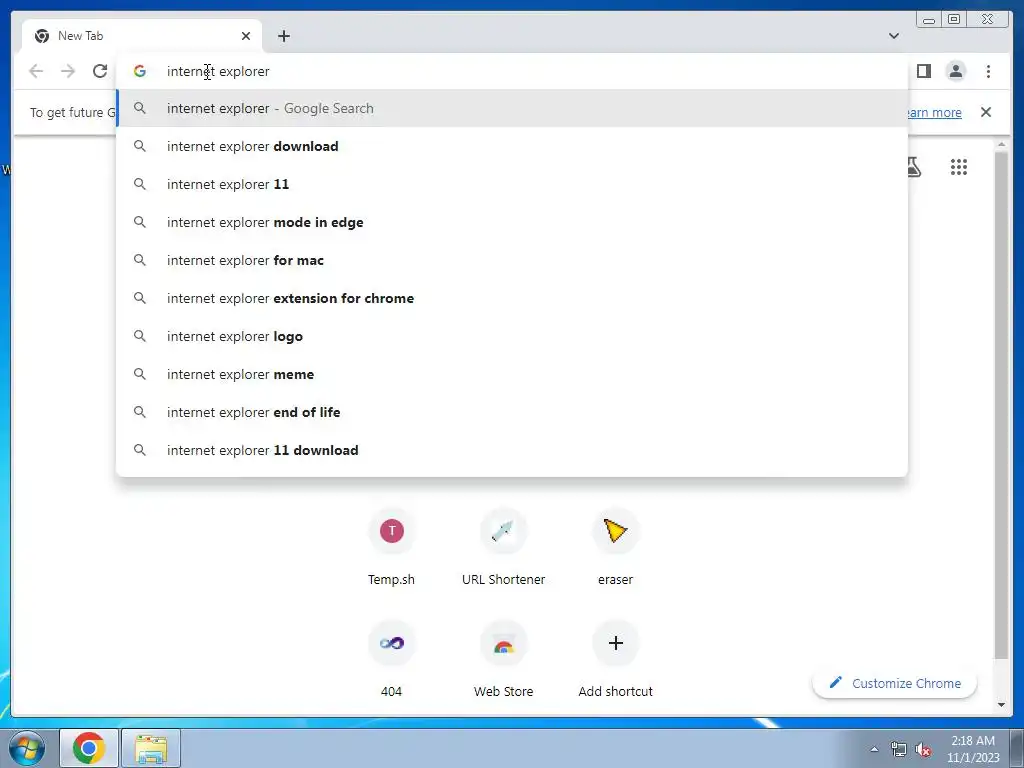Viewport: 1024px width, 768px height.
Task: Pick the 'internet explorer 11' suggestion
Action: (512, 184)
